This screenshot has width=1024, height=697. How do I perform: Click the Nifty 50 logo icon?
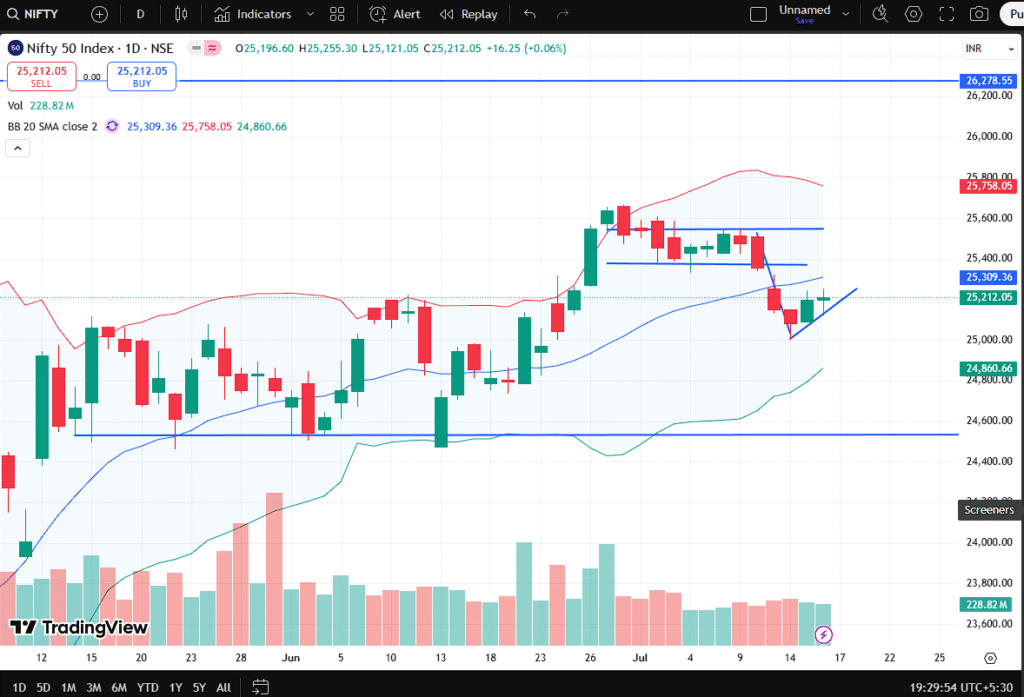15,48
